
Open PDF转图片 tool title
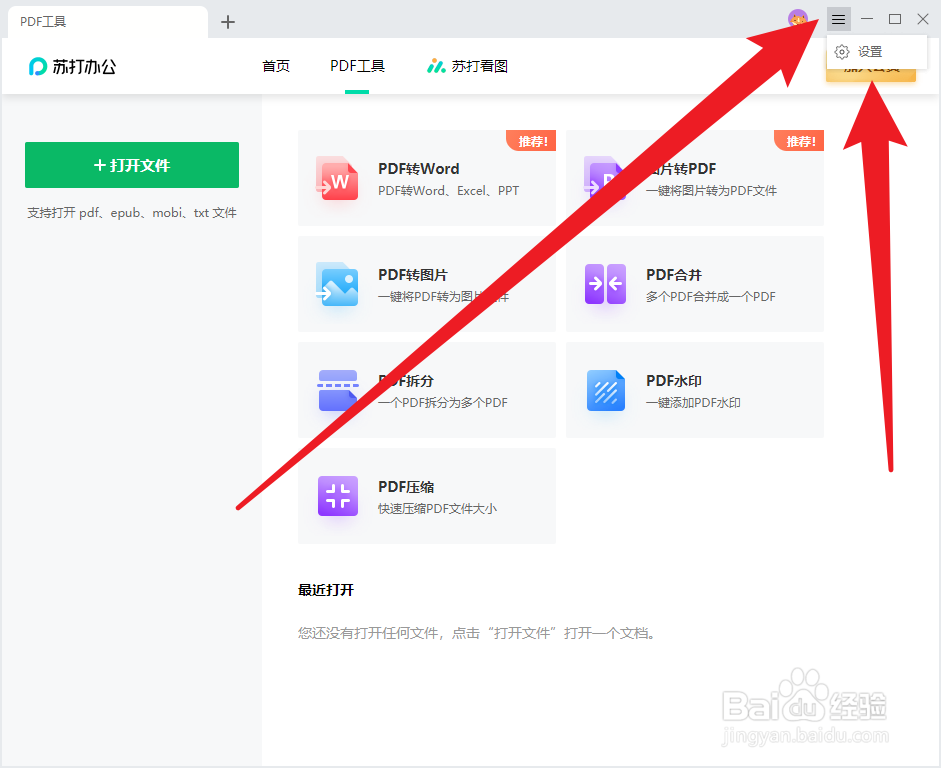point(413,275)
